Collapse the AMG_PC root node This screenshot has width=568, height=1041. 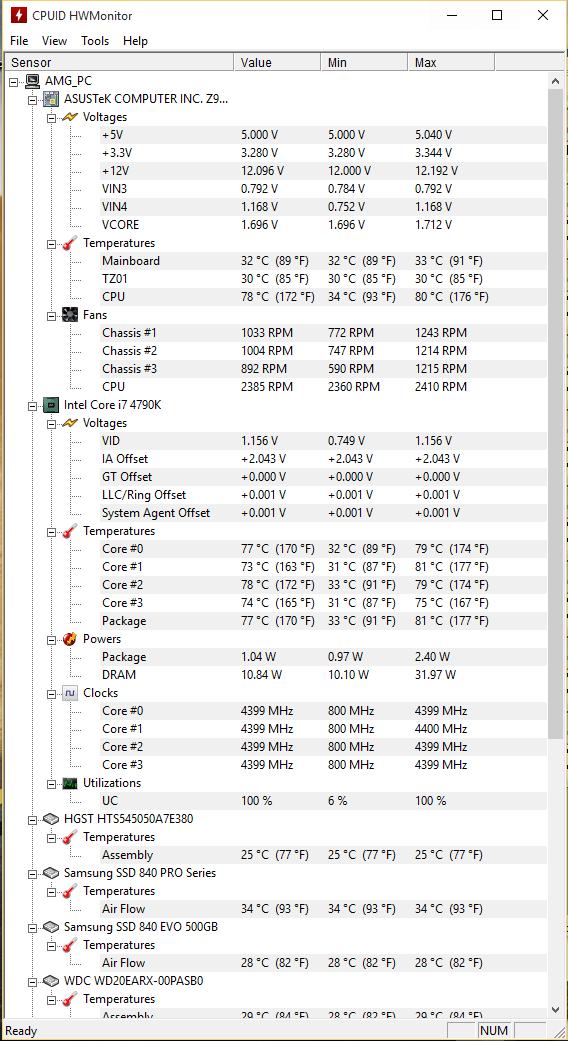[x=14, y=82]
